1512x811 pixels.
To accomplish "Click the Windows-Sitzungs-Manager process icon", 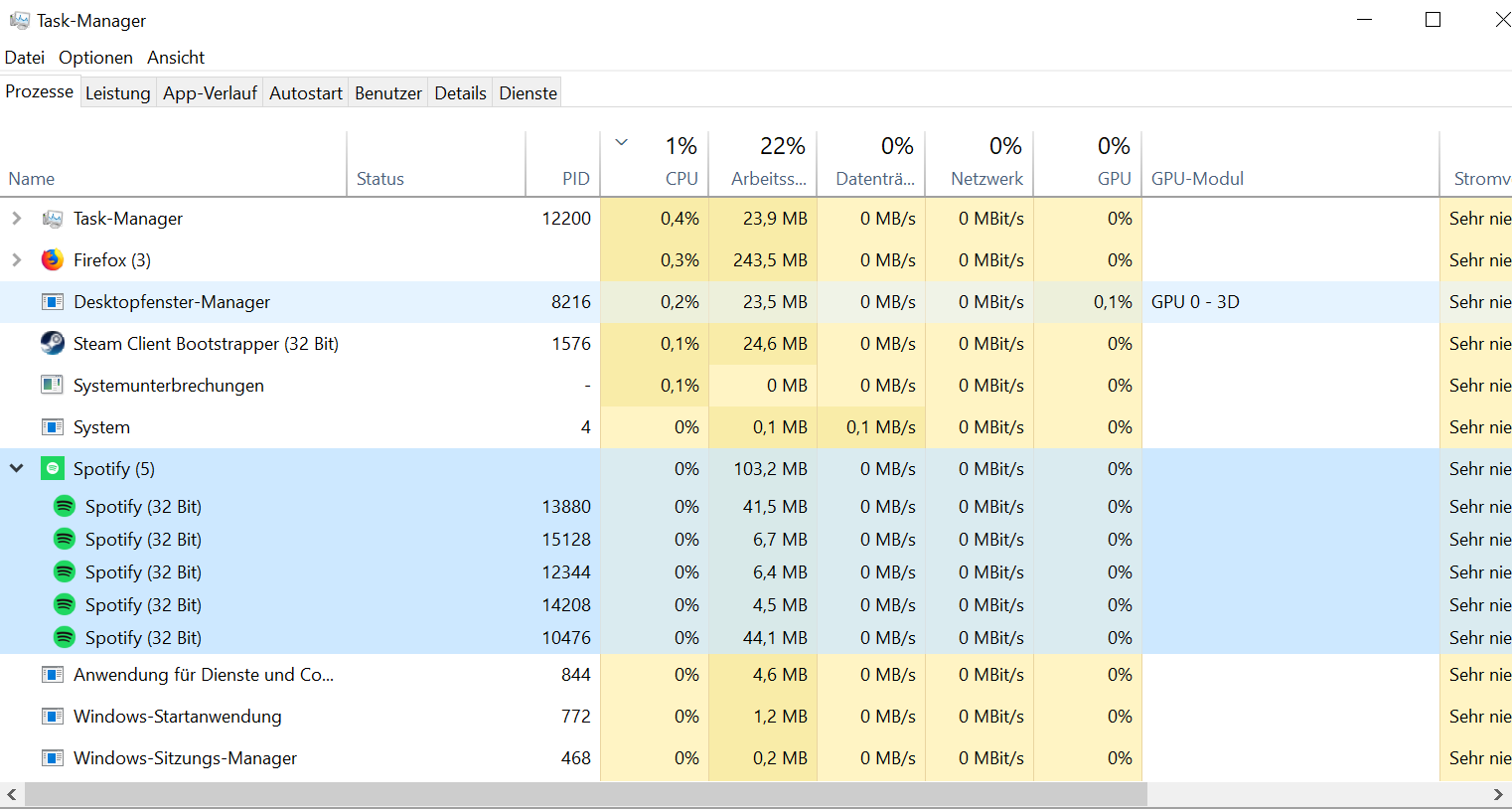I will 53,758.
